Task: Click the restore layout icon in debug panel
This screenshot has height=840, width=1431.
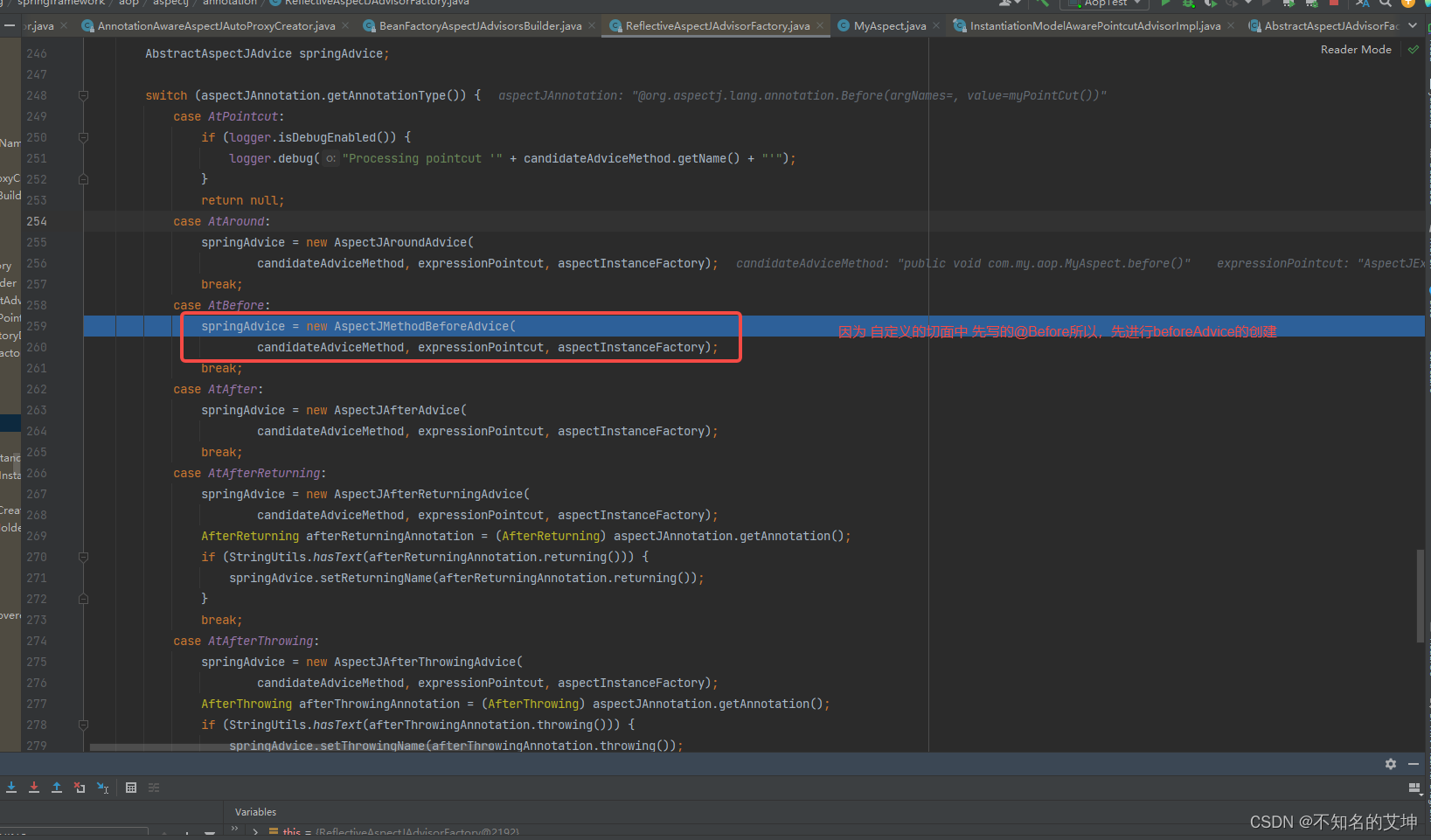Action: click(x=1414, y=788)
